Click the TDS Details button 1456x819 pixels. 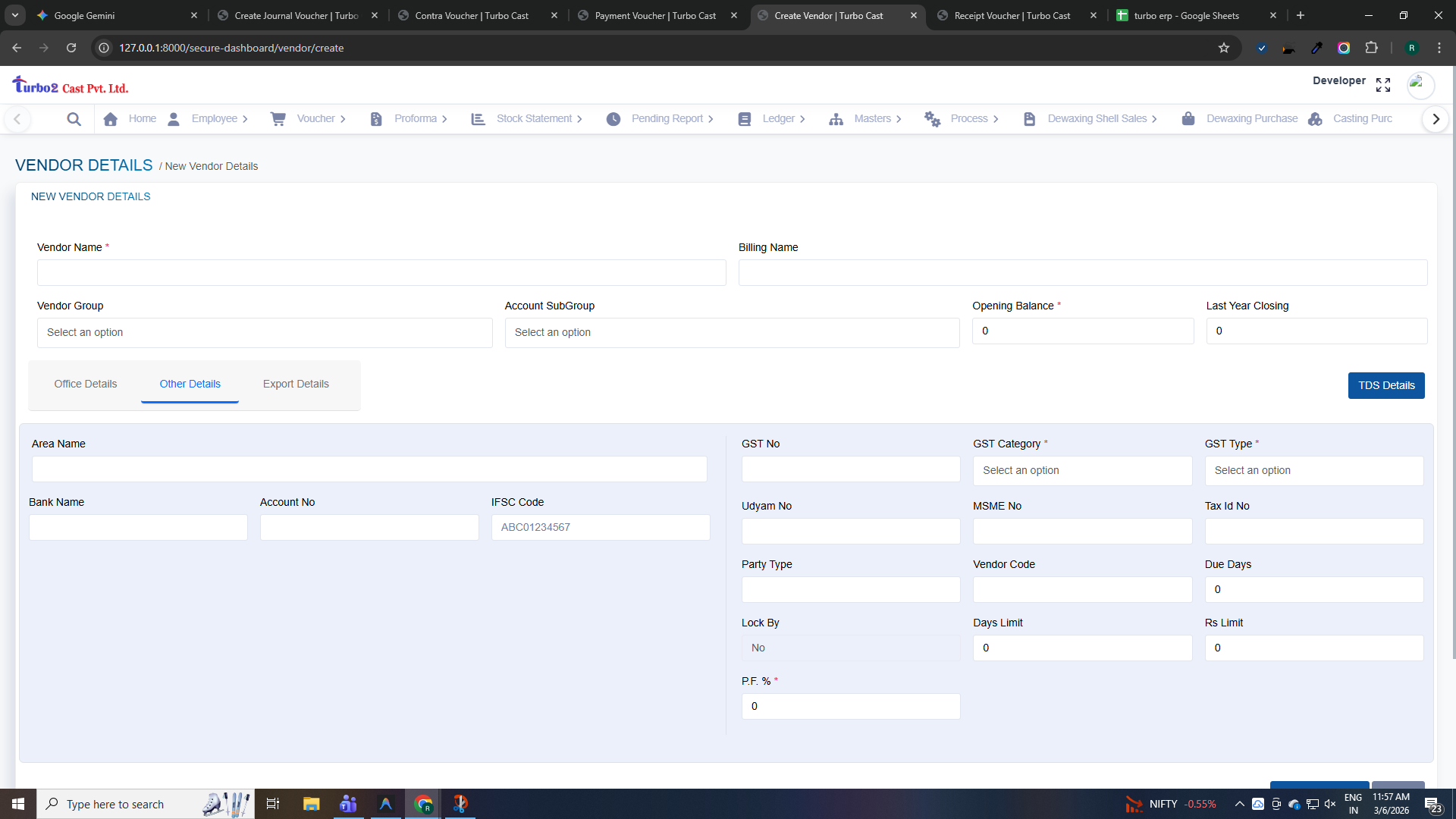point(1385,385)
